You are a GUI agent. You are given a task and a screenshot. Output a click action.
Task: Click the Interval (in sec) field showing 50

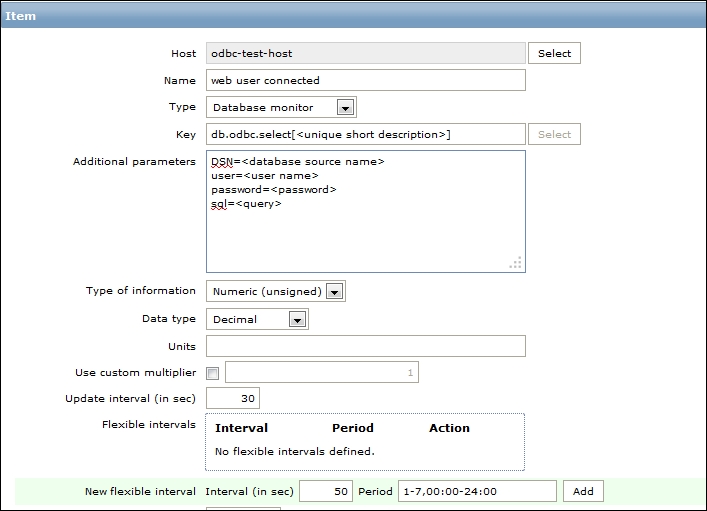coord(325,491)
